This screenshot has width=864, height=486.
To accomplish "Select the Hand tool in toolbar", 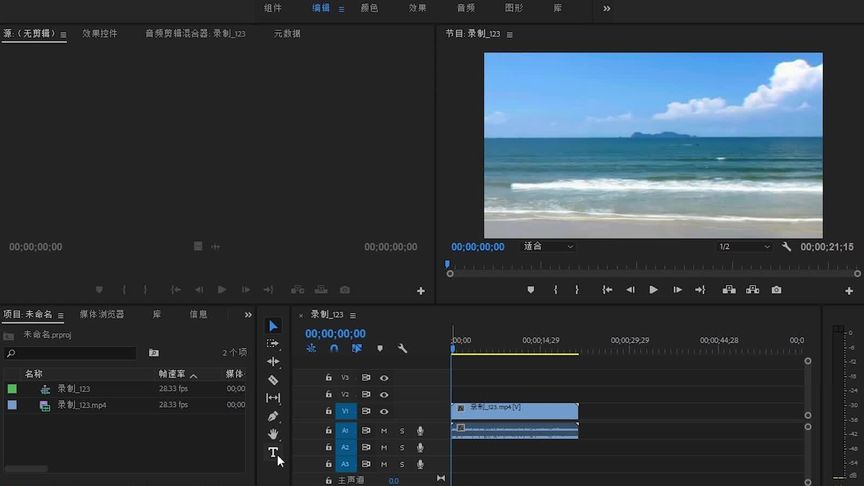I will coord(273,434).
